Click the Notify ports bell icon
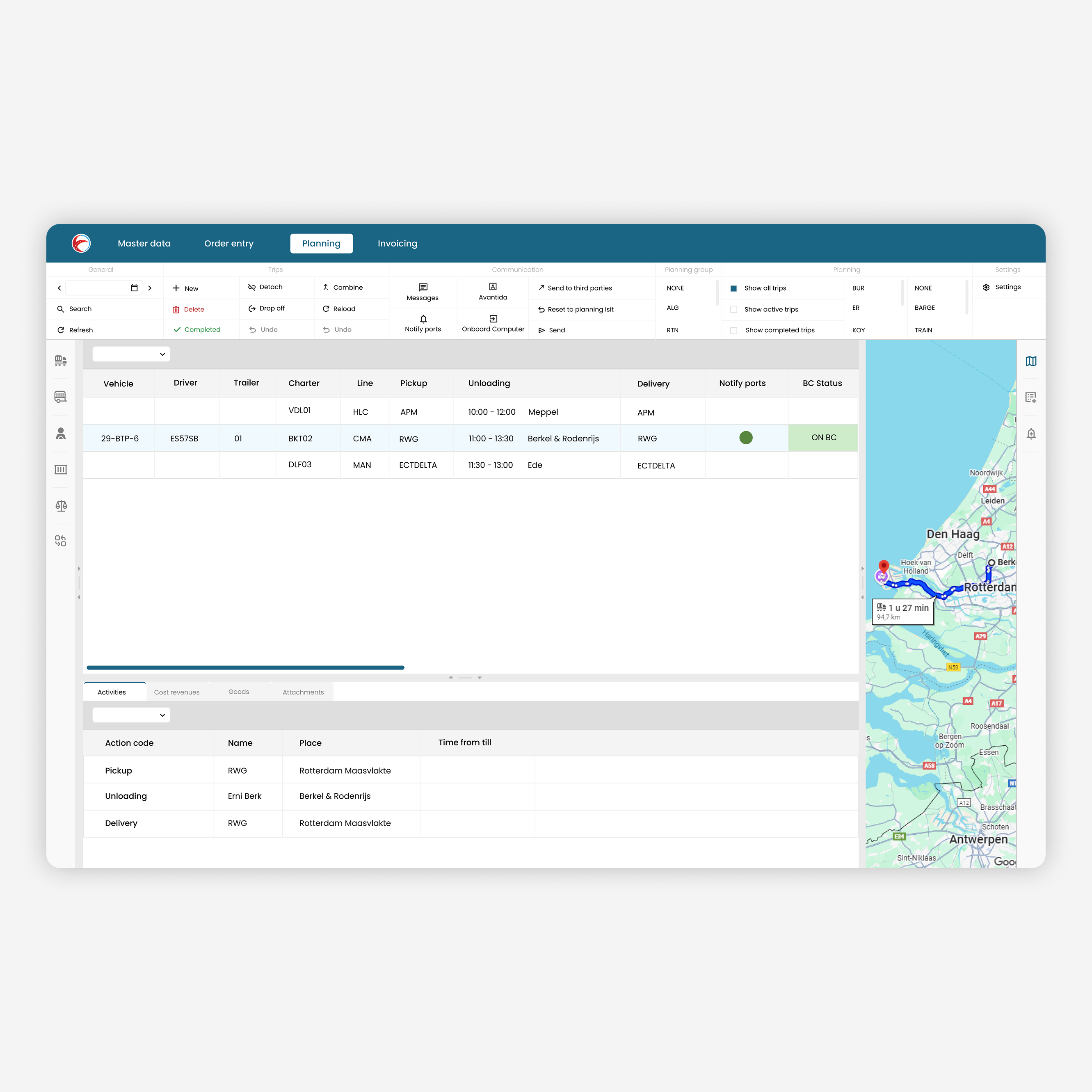 tap(423, 319)
